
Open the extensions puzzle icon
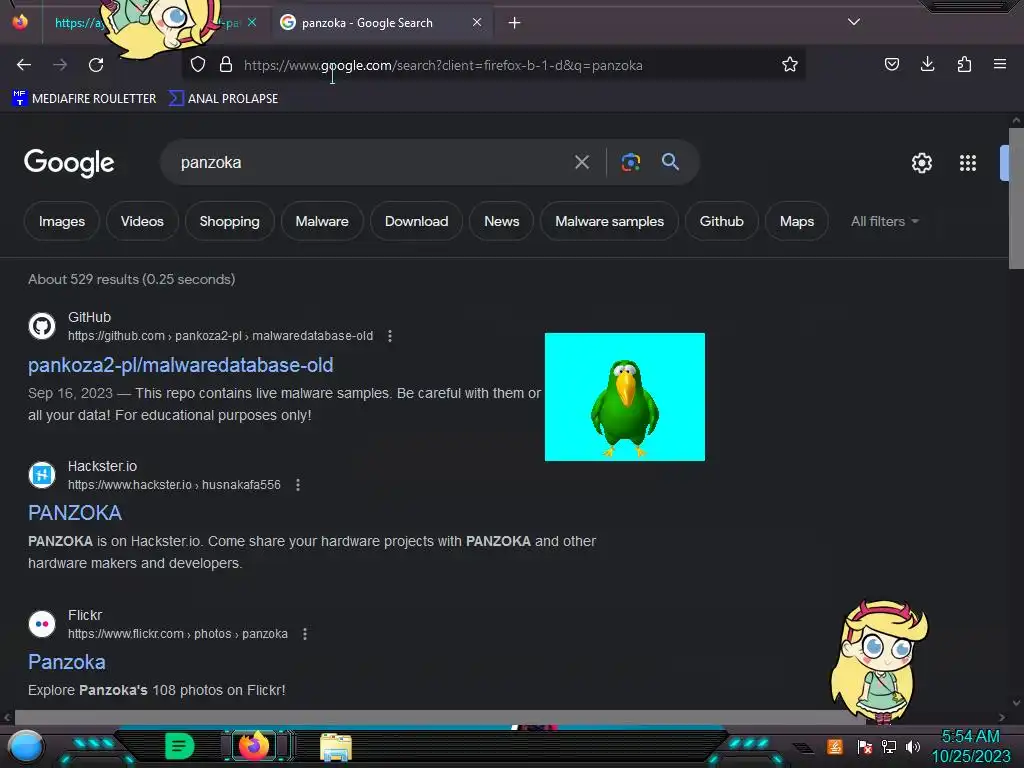coord(964,64)
